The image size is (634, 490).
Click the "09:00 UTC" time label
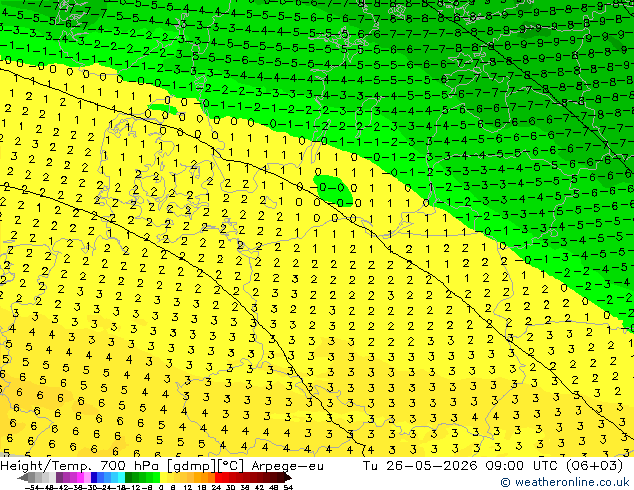522,466
